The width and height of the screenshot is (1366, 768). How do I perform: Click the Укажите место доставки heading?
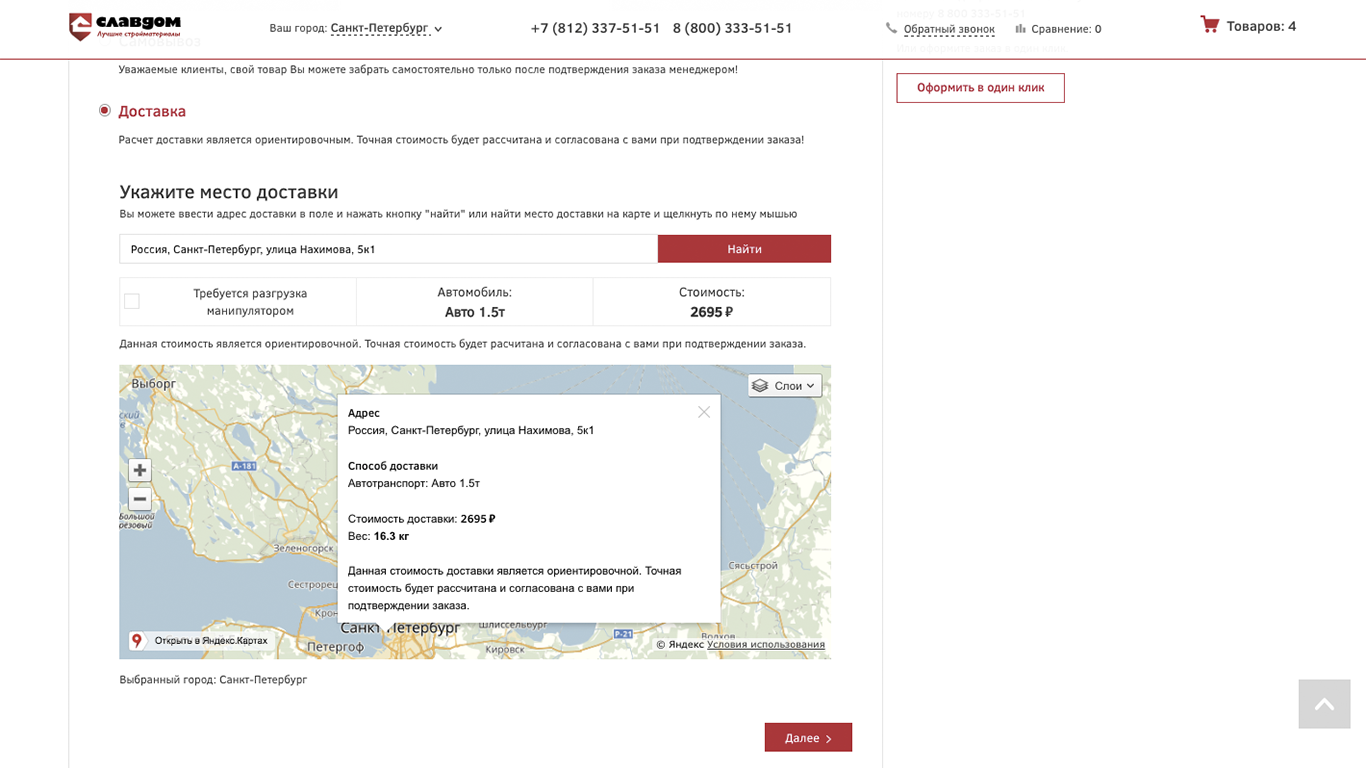tap(229, 192)
